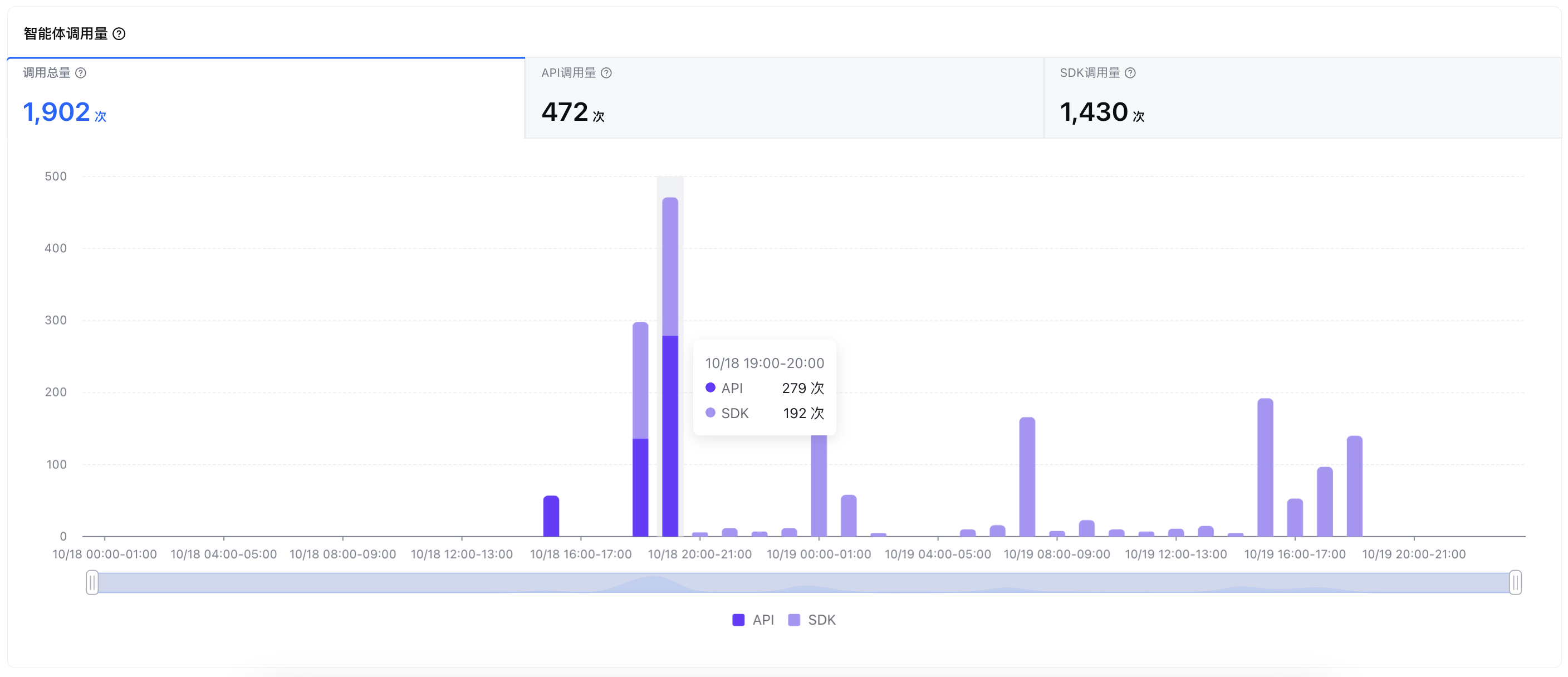Viewport: 1568px width, 677px height.
Task: Click the SDK bar at 10/19 00:00-01:00
Action: click(819, 486)
